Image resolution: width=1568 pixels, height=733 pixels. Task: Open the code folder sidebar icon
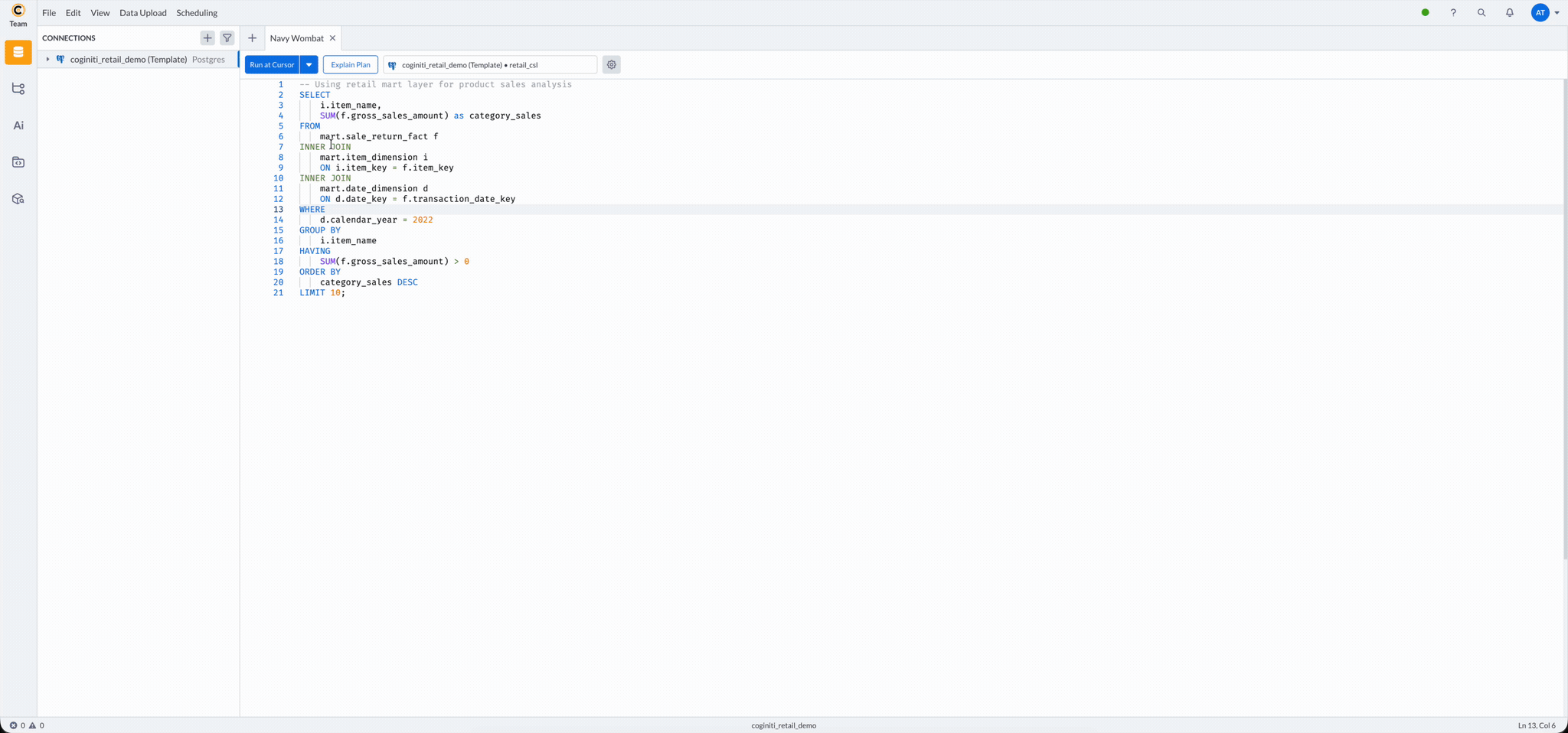[18, 162]
